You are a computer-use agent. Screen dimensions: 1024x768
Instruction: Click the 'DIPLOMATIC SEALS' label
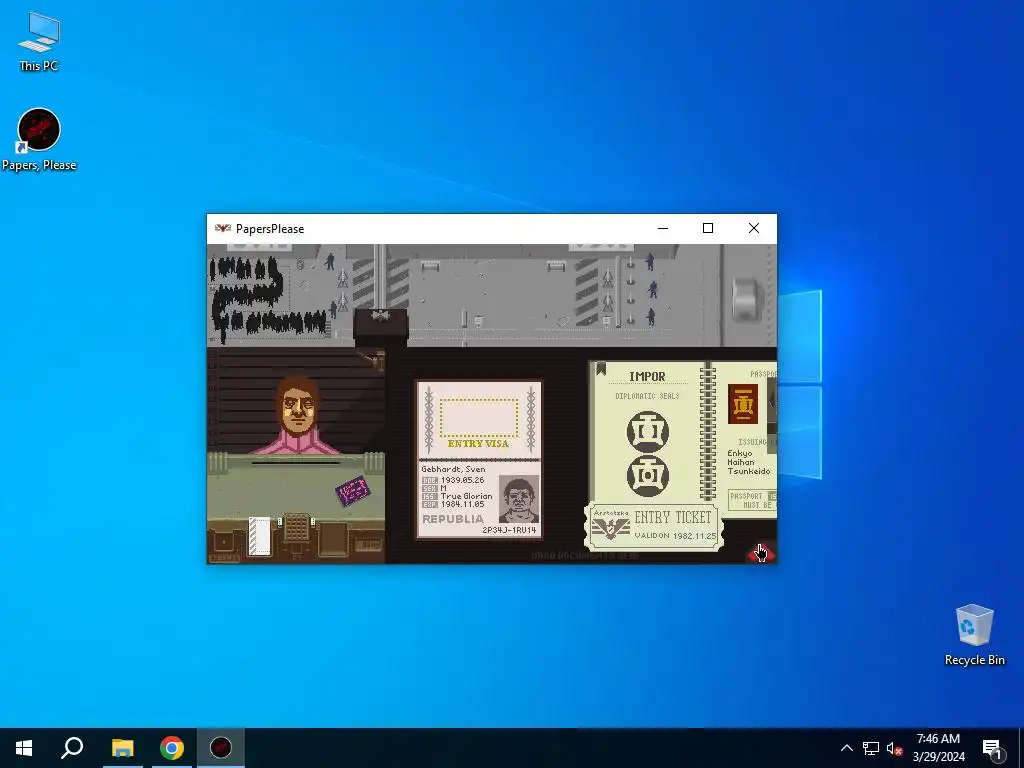pyautogui.click(x=647, y=396)
